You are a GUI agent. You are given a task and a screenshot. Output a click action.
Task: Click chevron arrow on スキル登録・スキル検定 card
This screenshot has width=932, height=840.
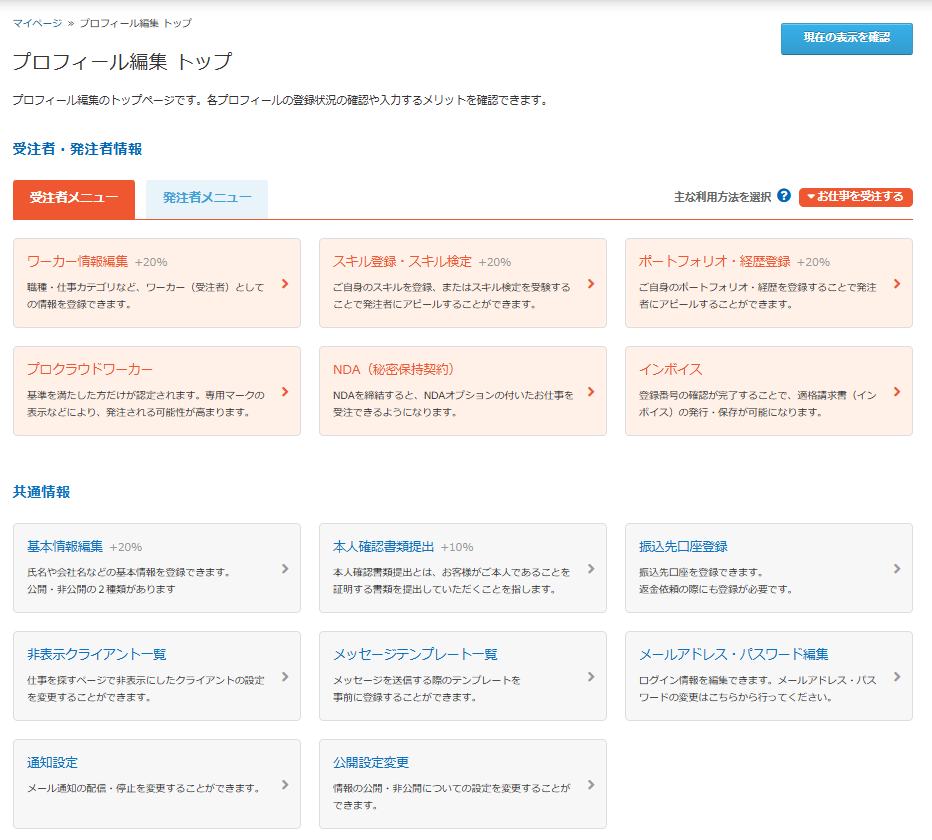click(591, 284)
